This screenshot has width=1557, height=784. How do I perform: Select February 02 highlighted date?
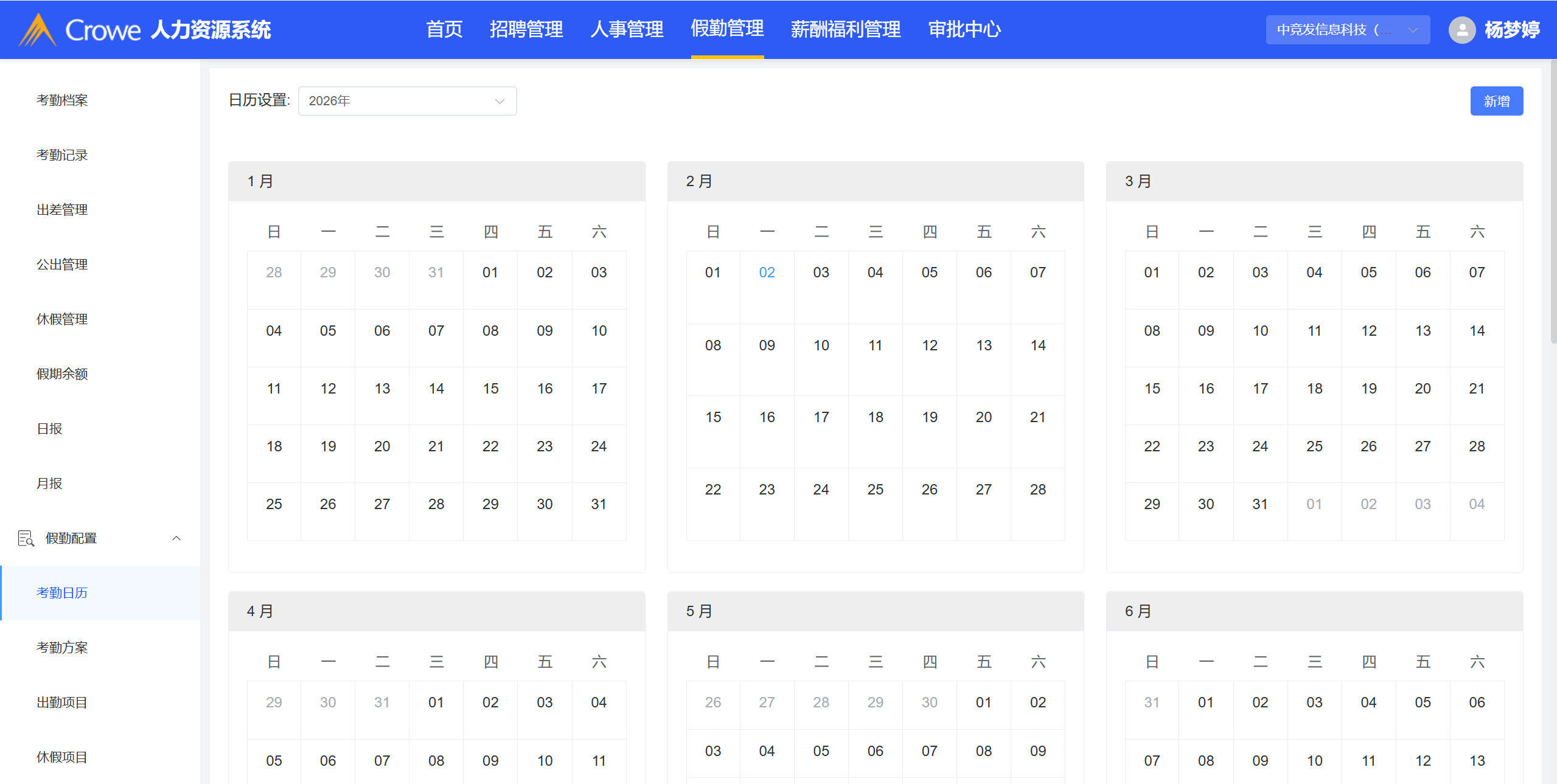(x=767, y=272)
